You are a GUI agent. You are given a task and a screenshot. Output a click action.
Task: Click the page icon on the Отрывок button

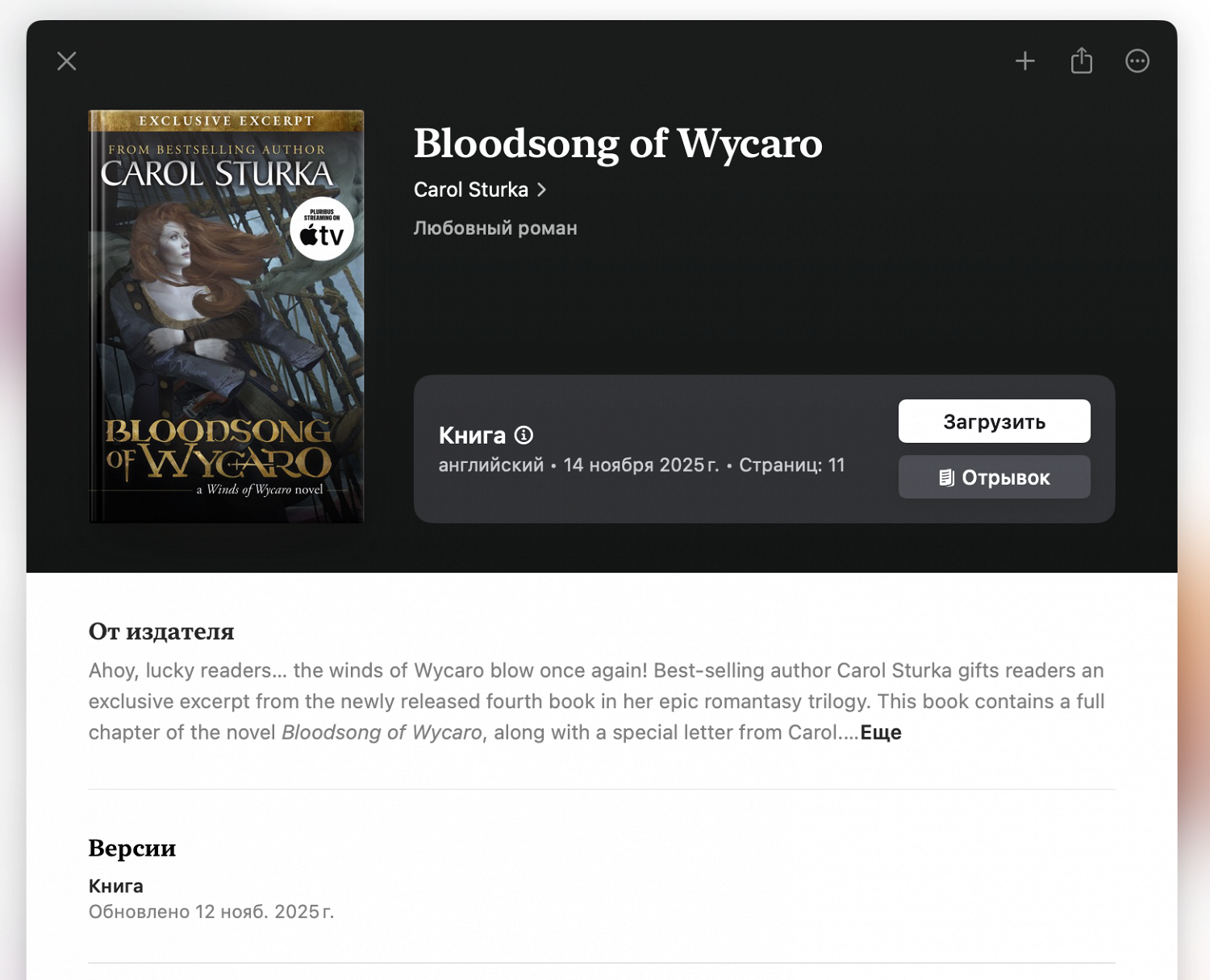click(946, 477)
